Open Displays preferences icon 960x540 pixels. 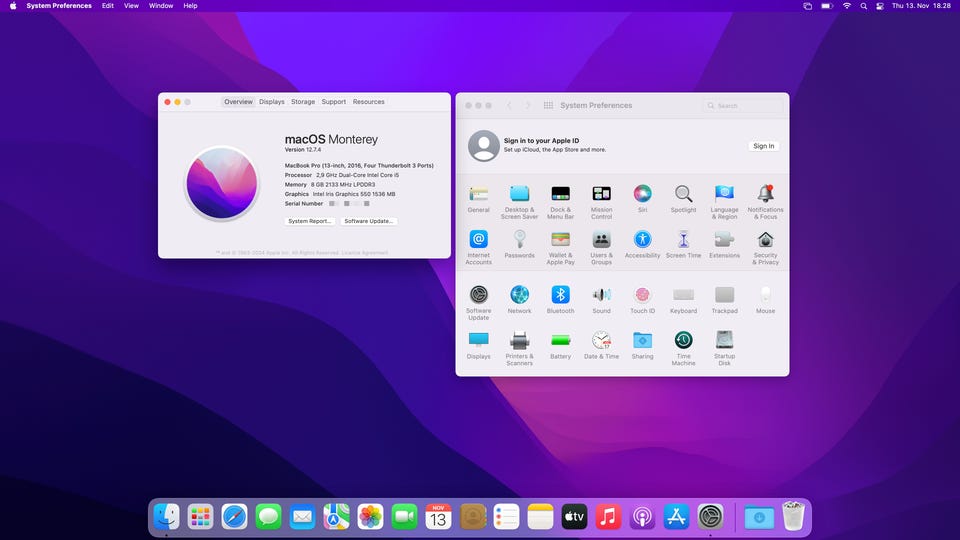point(479,341)
